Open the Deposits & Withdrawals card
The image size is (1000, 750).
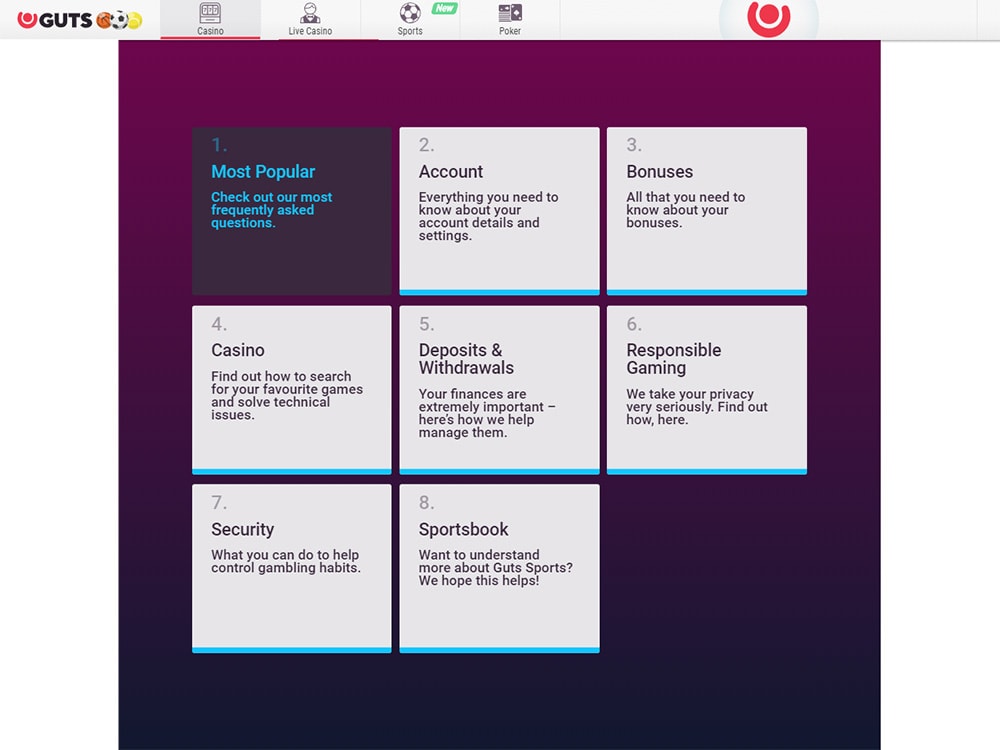click(499, 390)
